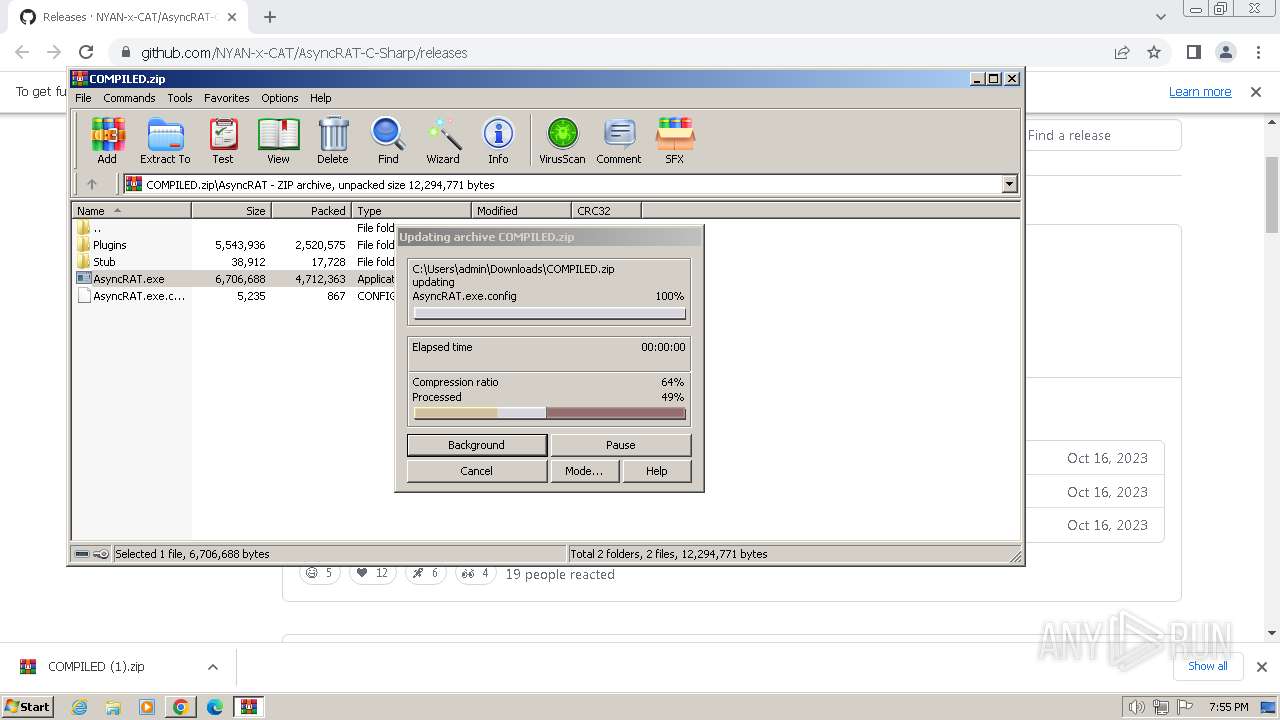Click the file progress bar for AsyncRAT.exe.config

(549, 314)
